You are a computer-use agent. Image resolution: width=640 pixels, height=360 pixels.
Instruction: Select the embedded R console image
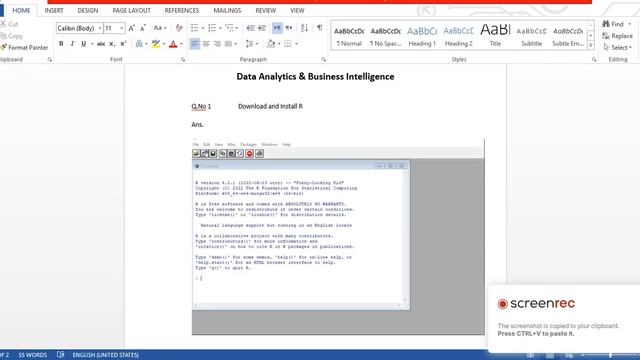coord(338,237)
